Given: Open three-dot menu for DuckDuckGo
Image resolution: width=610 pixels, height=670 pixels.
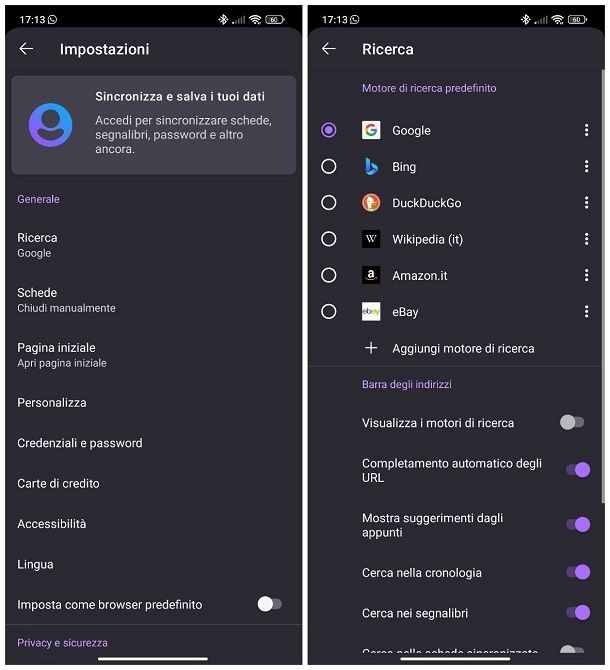Looking at the screenshot, I should click(x=586, y=203).
